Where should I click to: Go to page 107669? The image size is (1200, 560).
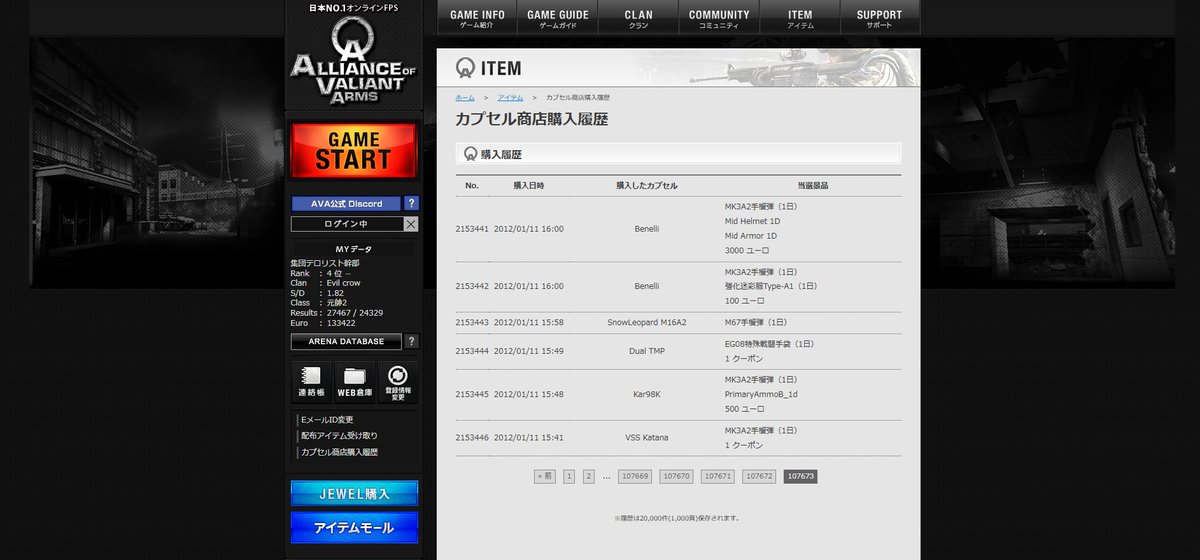(635, 476)
